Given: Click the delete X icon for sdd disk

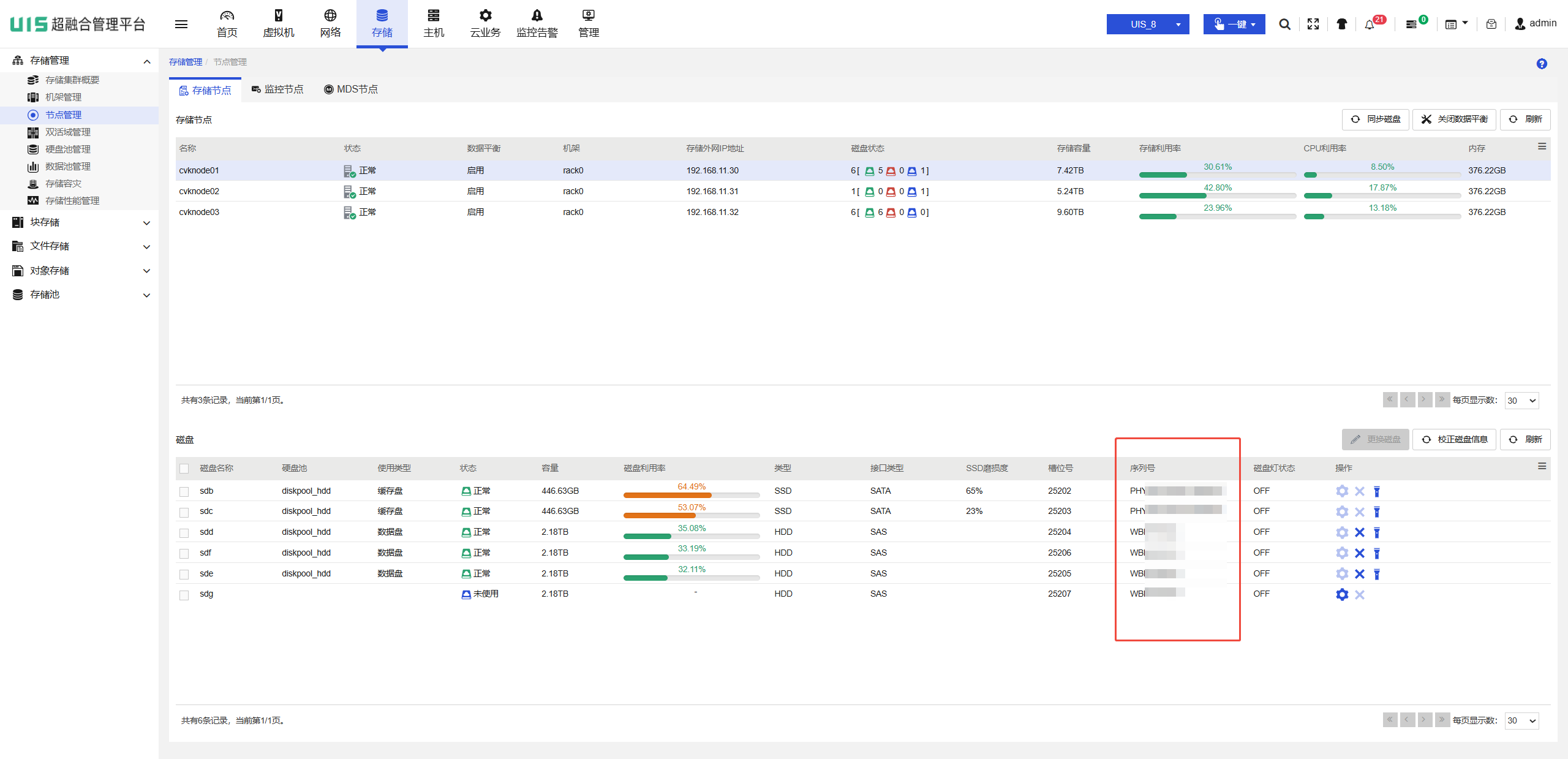Looking at the screenshot, I should (1360, 532).
